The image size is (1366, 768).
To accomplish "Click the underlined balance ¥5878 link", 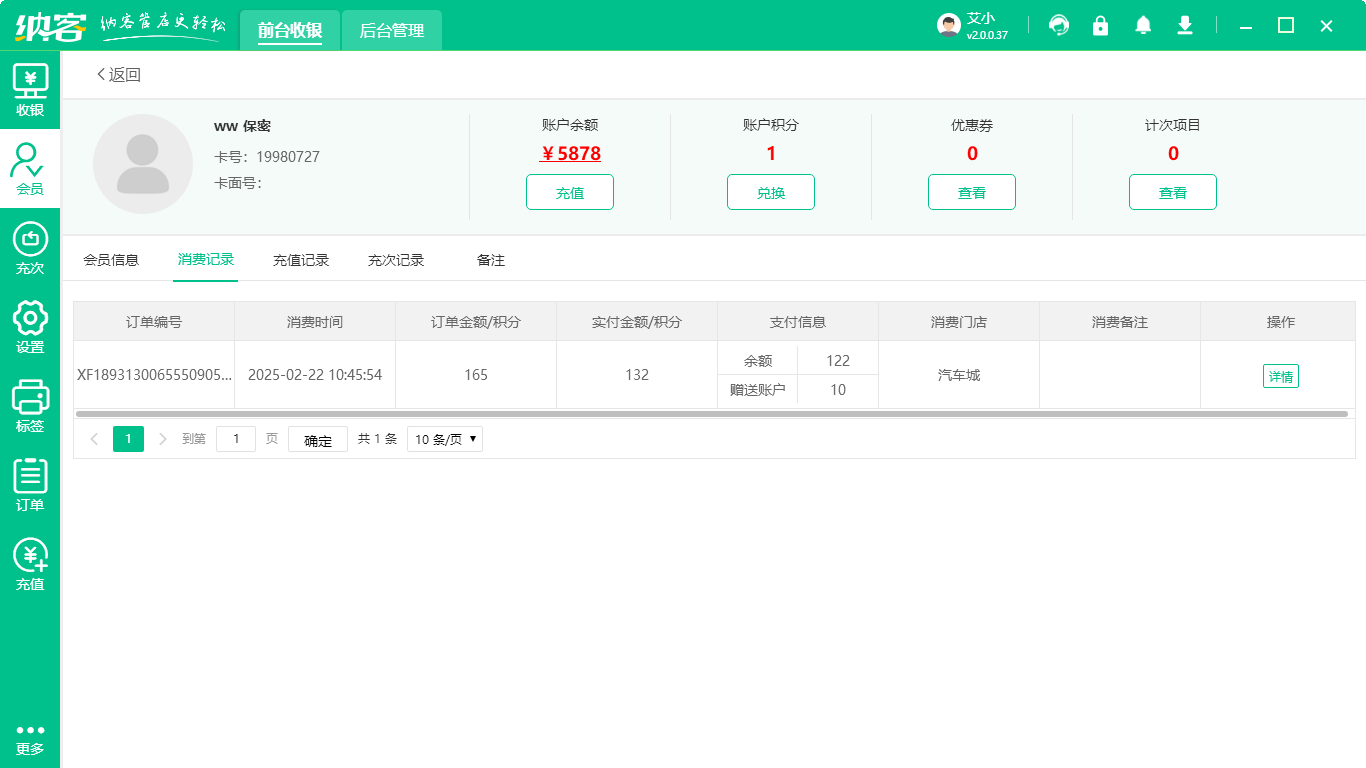I will [570, 154].
